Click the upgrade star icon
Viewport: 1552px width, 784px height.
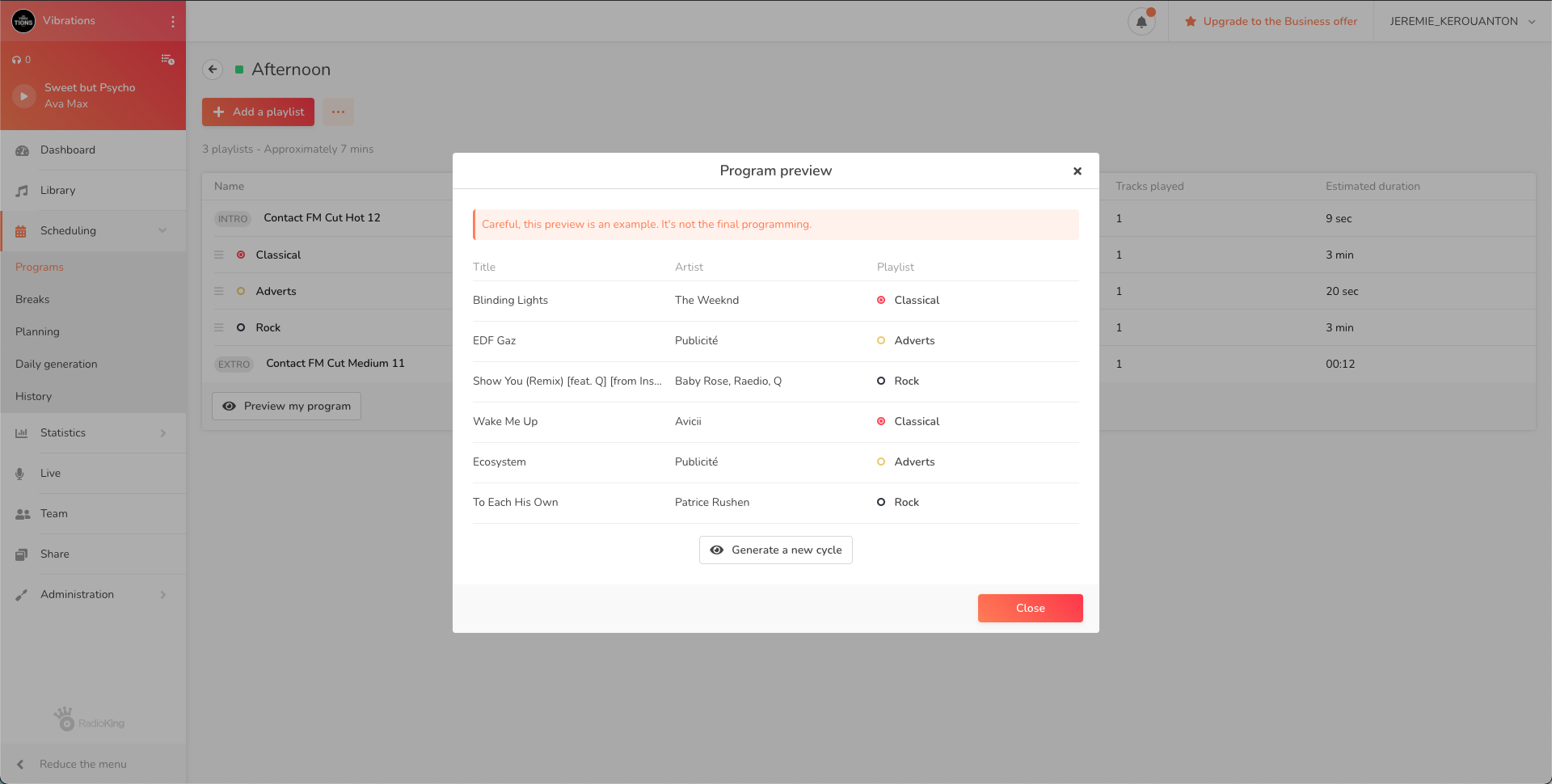tap(1191, 22)
